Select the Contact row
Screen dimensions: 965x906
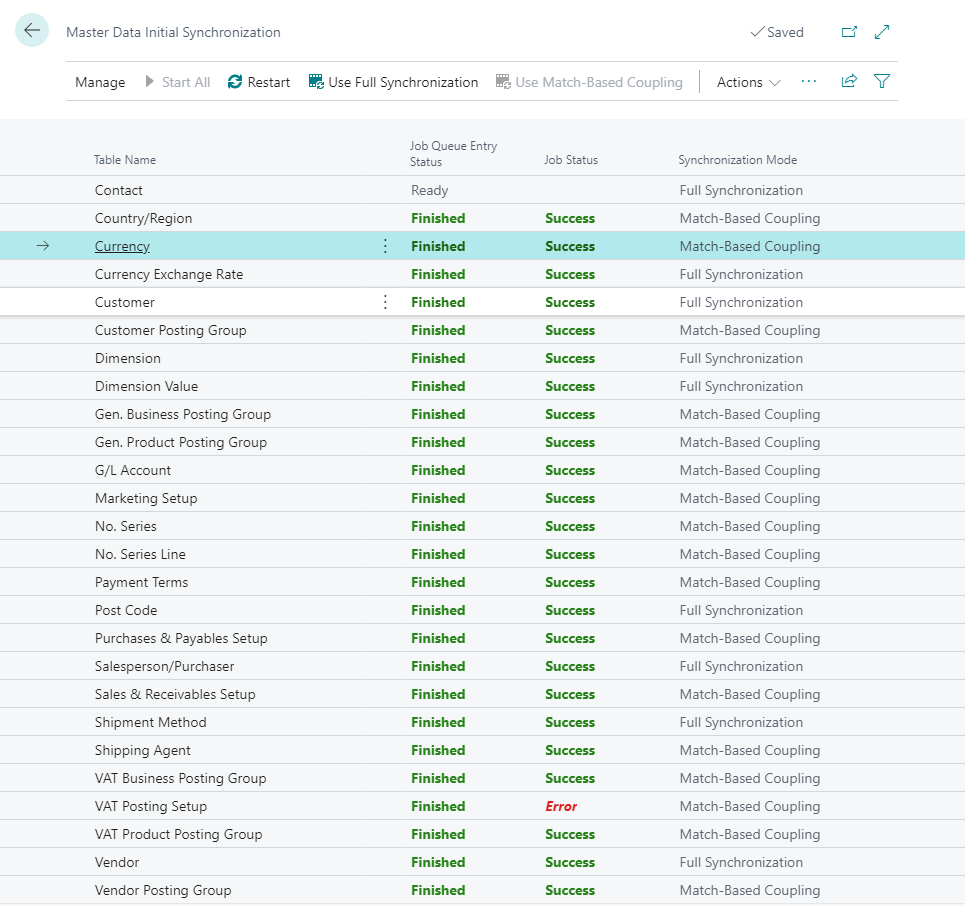pyautogui.click(x=119, y=190)
